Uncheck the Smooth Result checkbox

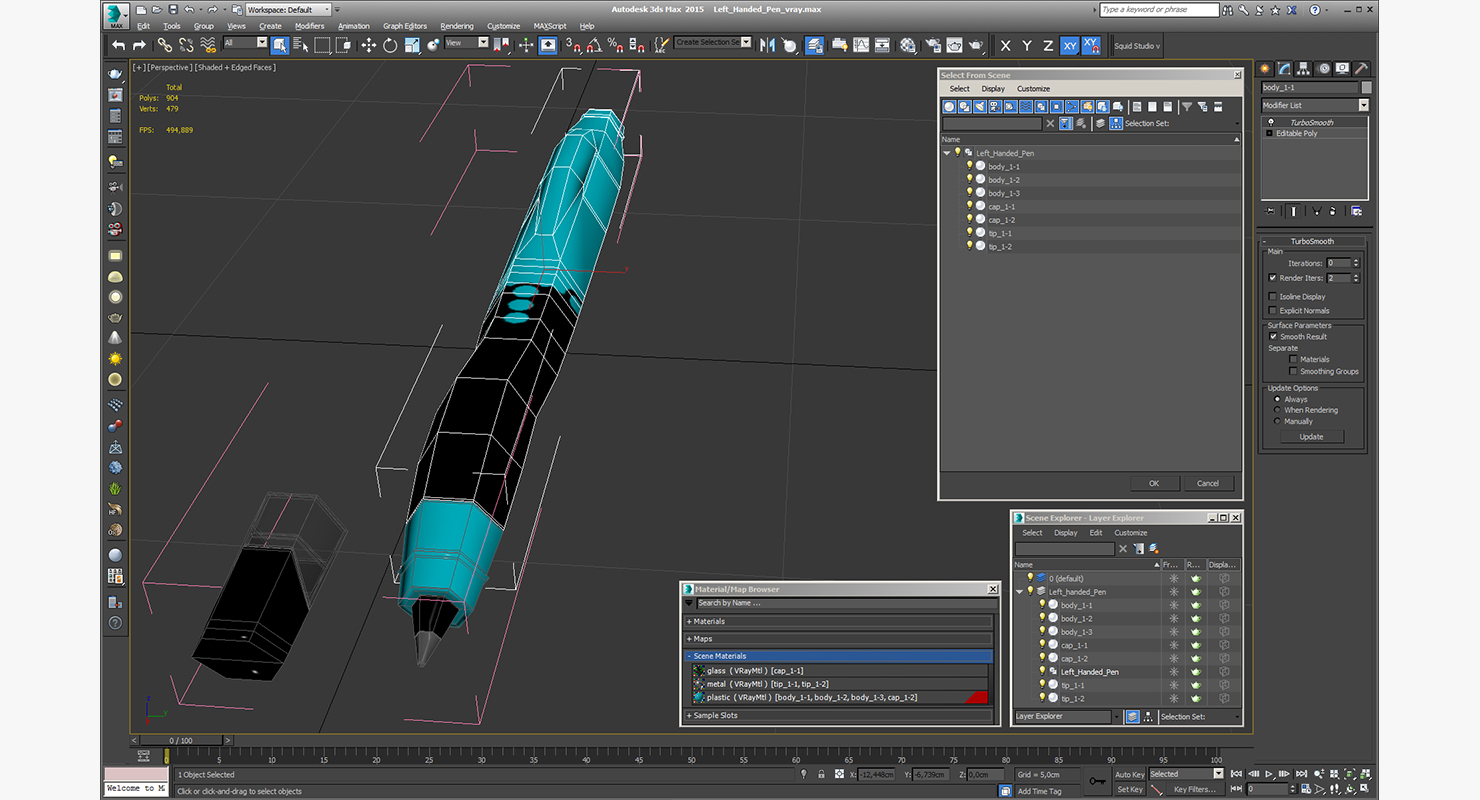click(1273, 336)
